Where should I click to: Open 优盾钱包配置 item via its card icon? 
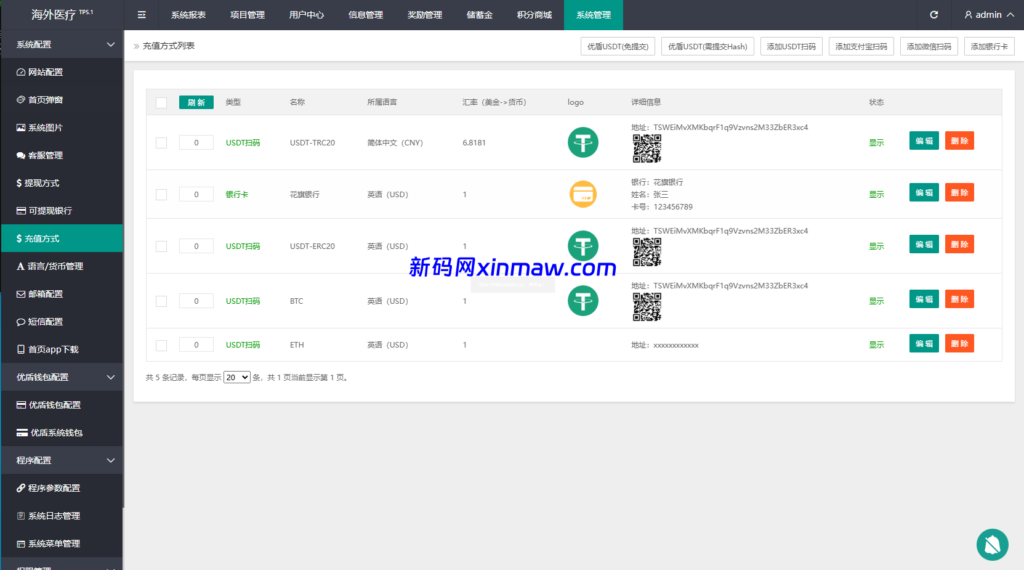tap(21, 405)
